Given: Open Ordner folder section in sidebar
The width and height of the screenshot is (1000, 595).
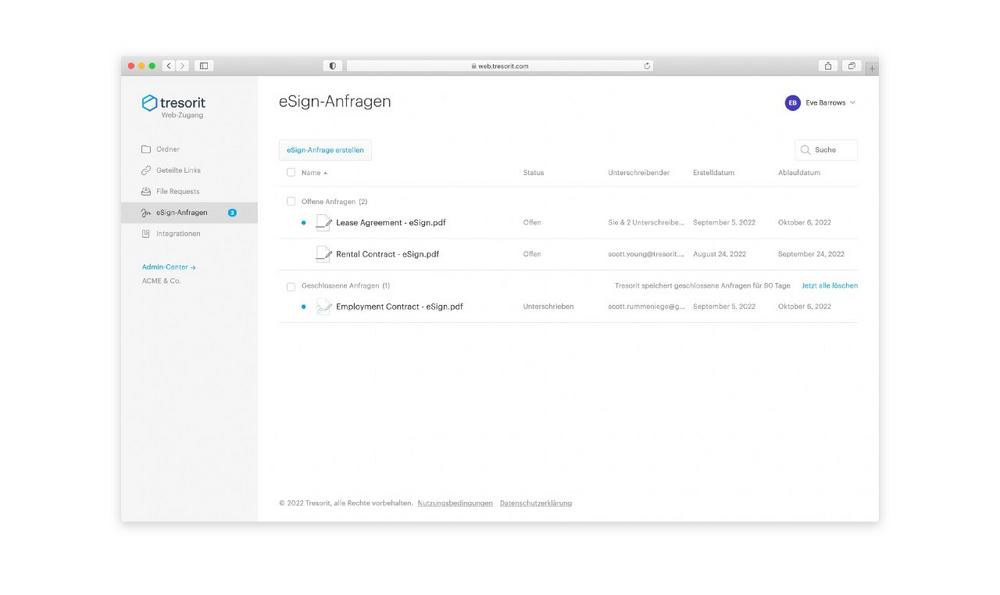Looking at the screenshot, I should click(167, 149).
